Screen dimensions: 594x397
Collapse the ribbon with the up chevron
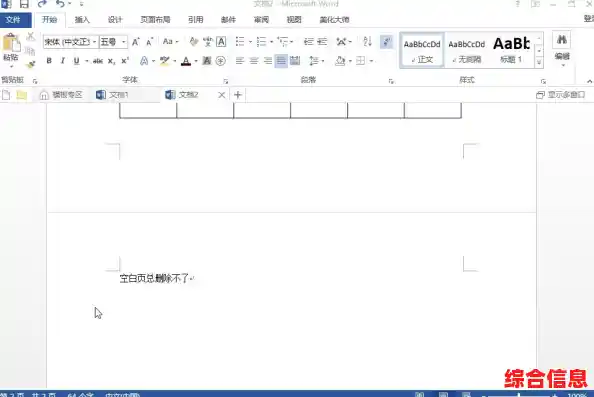point(589,81)
